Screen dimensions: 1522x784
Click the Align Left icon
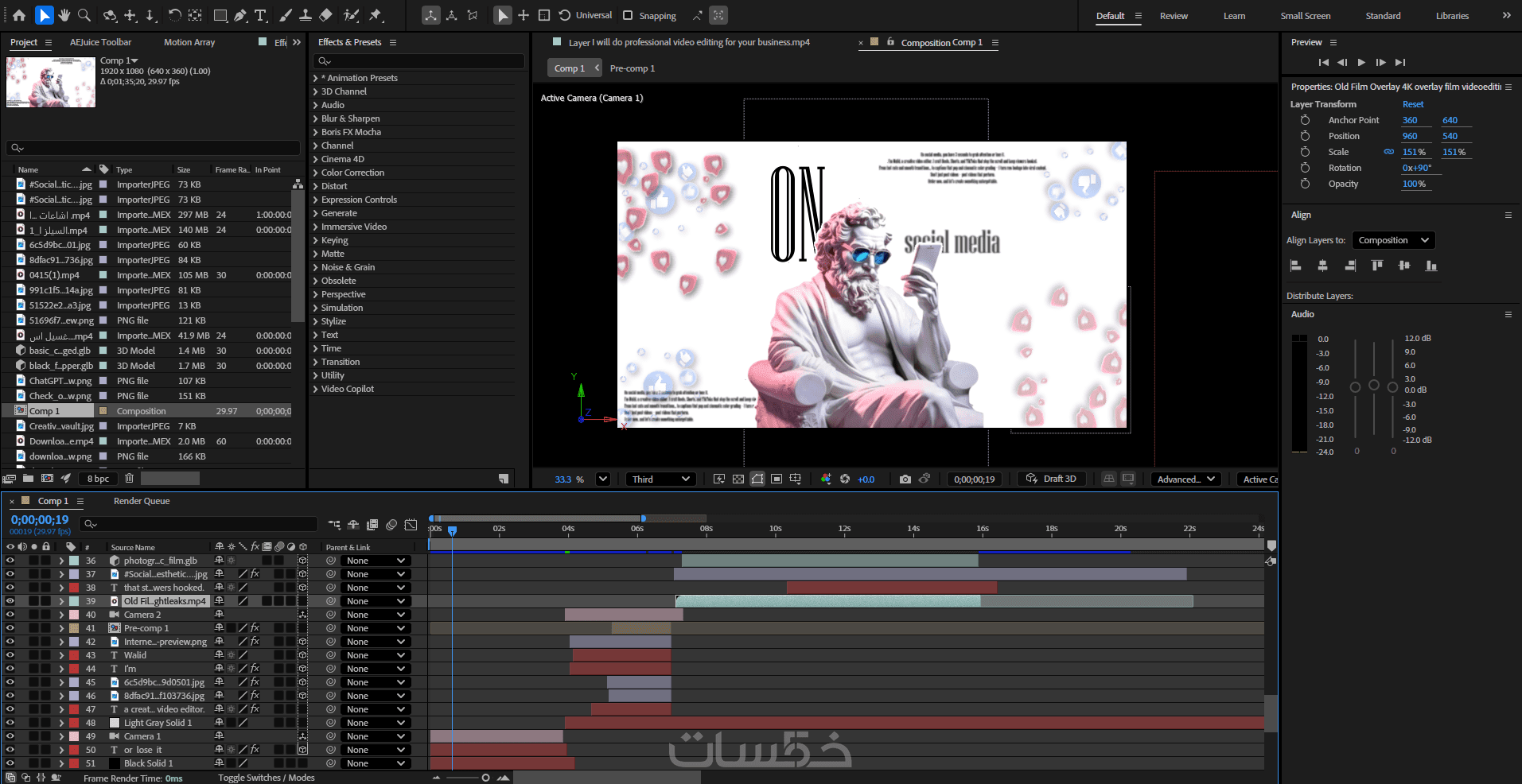pyautogui.click(x=1295, y=266)
